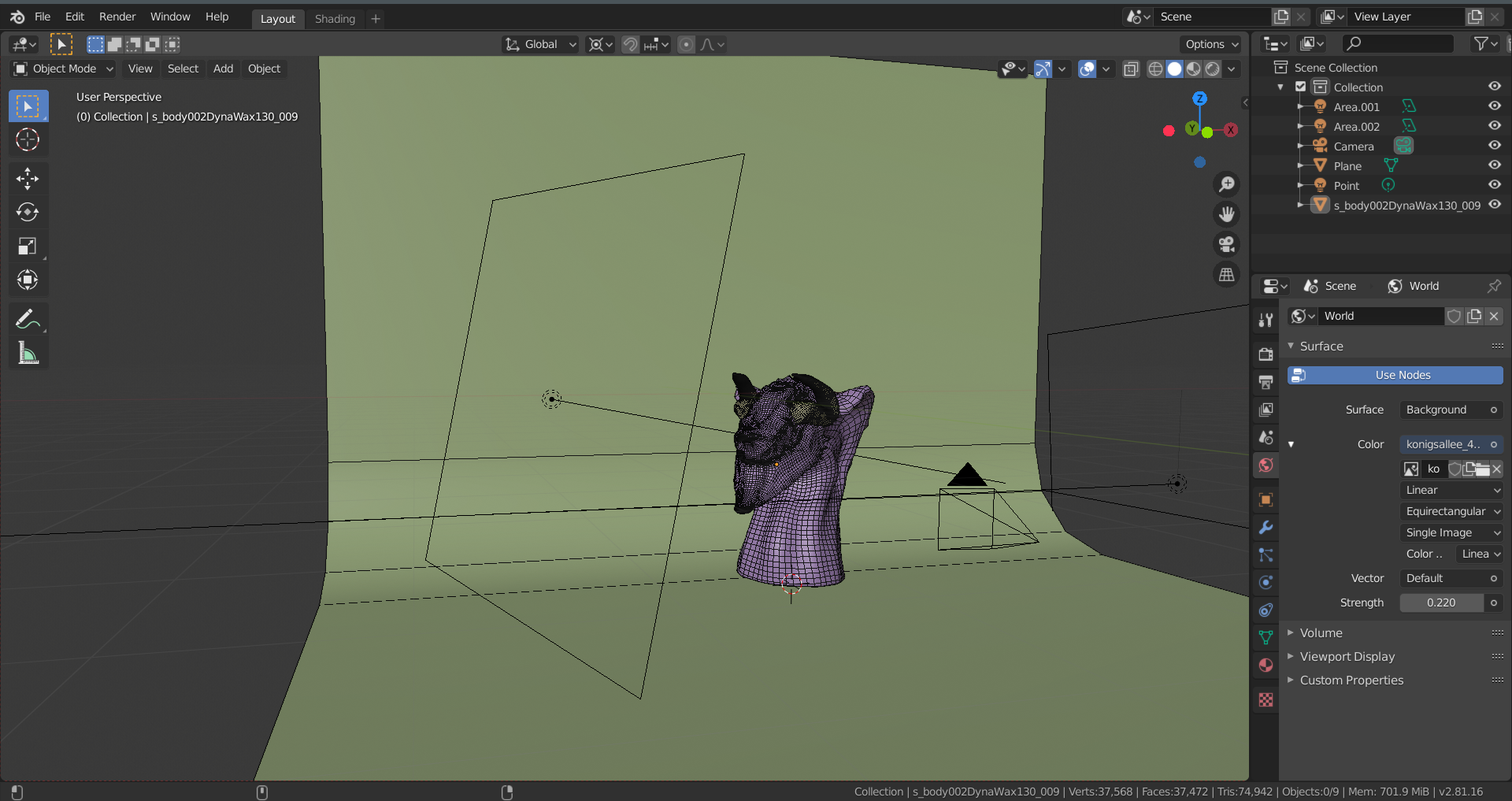
Task: Open the Equirectangular projection dropdown
Action: [1451, 511]
